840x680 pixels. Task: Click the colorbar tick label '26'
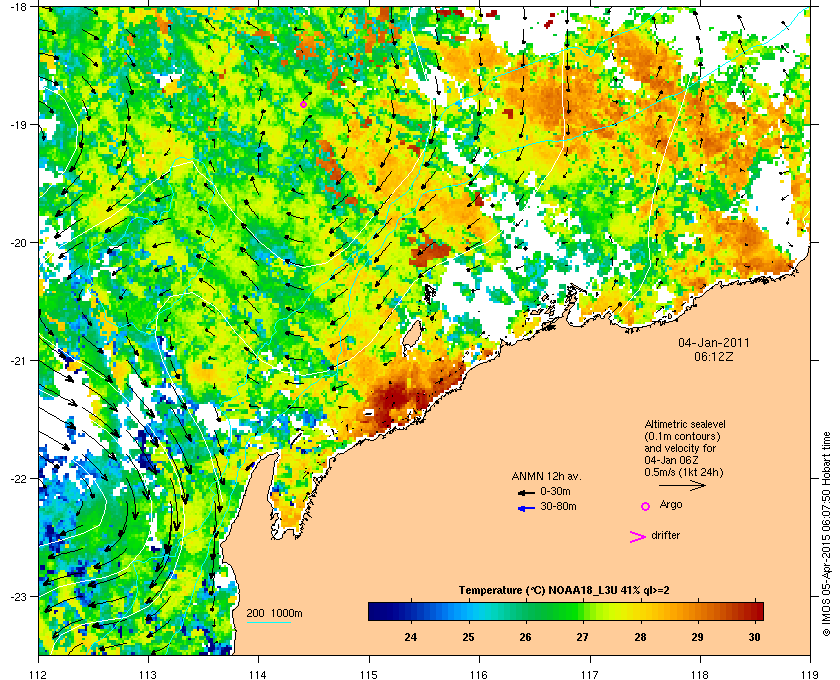point(526,637)
